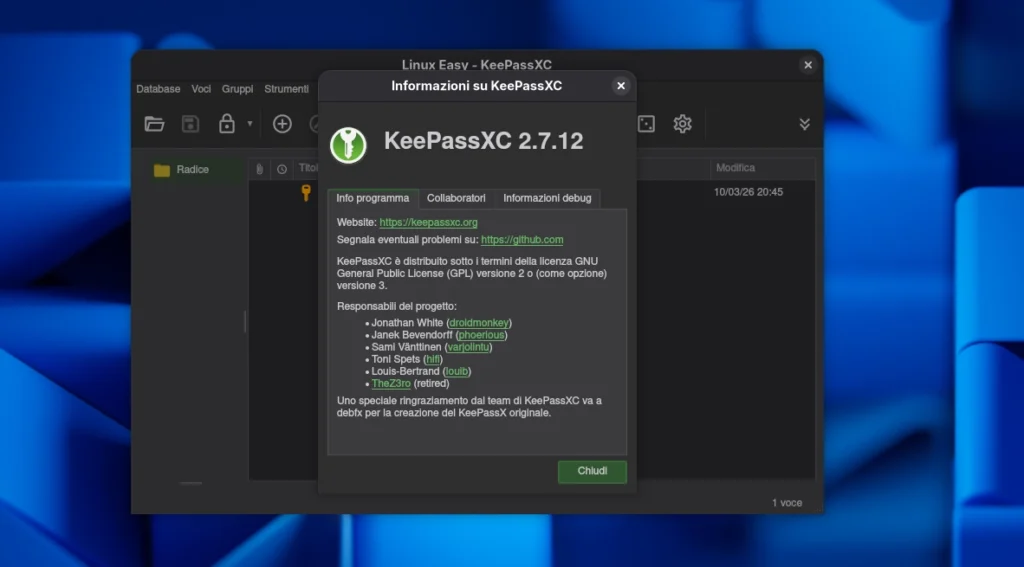This screenshot has height=567, width=1024.
Task: Click the KeePassXC green key logo
Action: [x=348, y=144]
